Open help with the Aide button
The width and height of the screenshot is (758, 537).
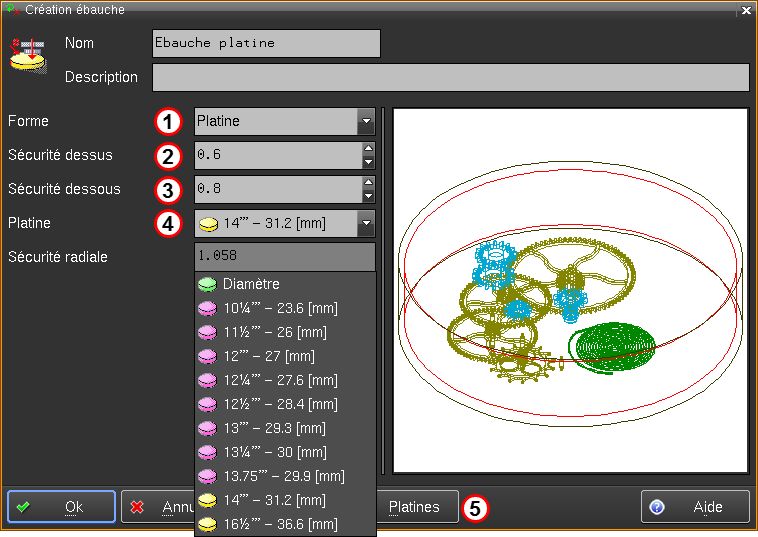(695, 507)
